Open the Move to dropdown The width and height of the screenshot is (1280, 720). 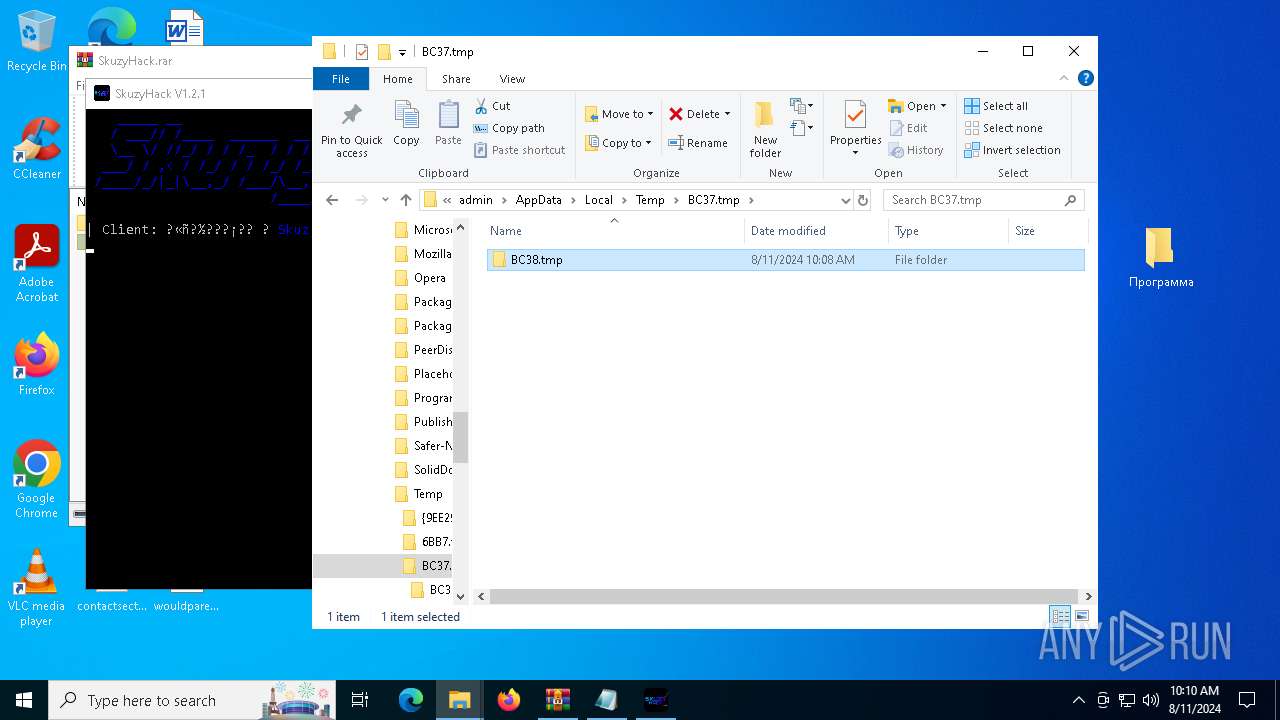click(x=619, y=114)
